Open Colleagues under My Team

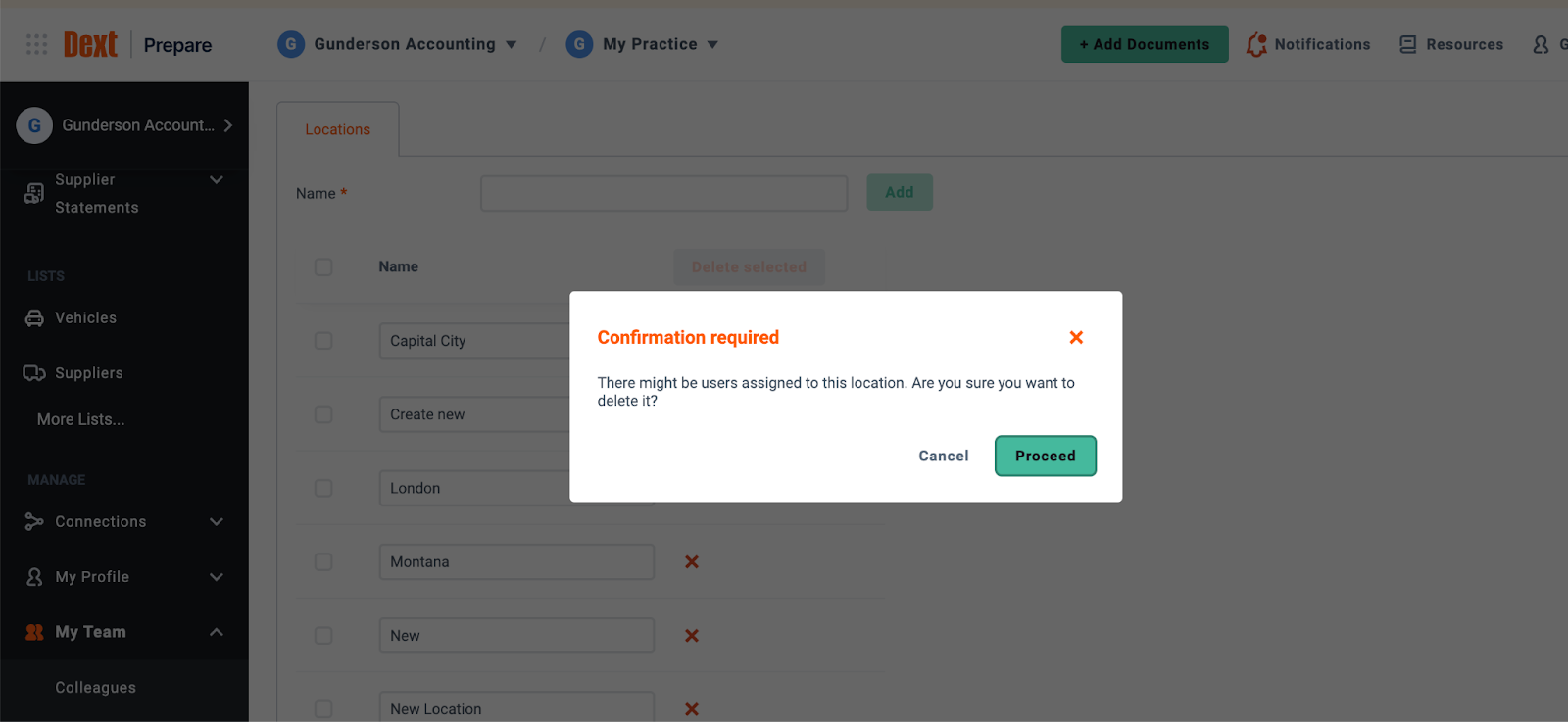tap(95, 688)
